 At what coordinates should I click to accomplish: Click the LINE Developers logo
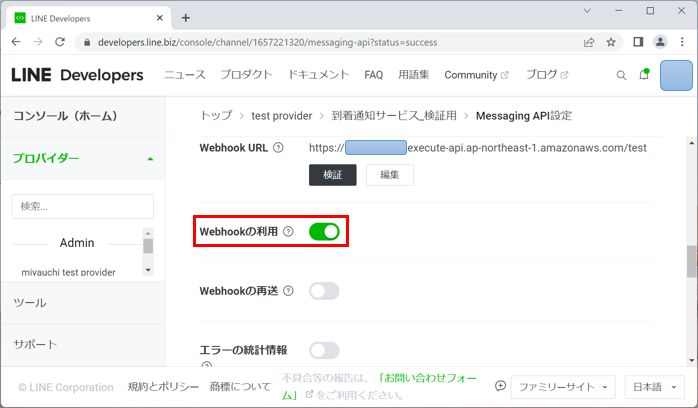pos(77,75)
